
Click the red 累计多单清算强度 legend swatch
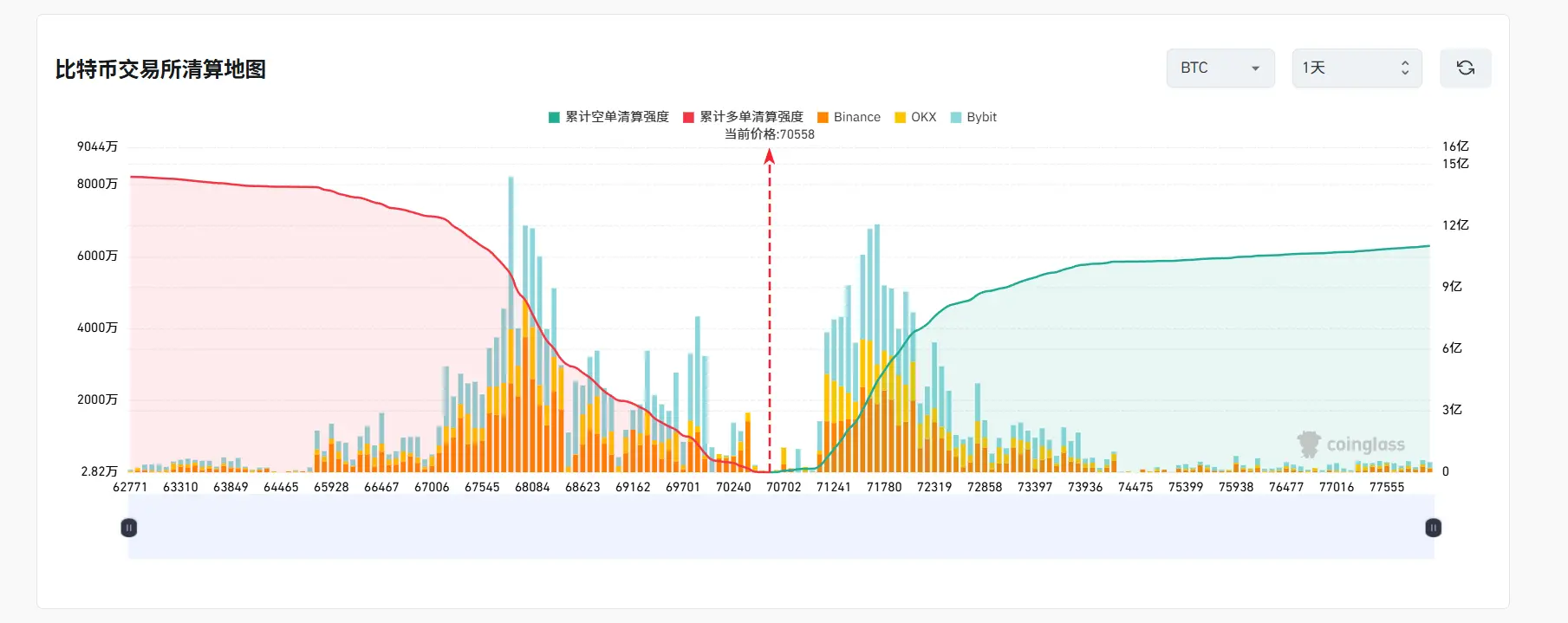tap(688, 117)
